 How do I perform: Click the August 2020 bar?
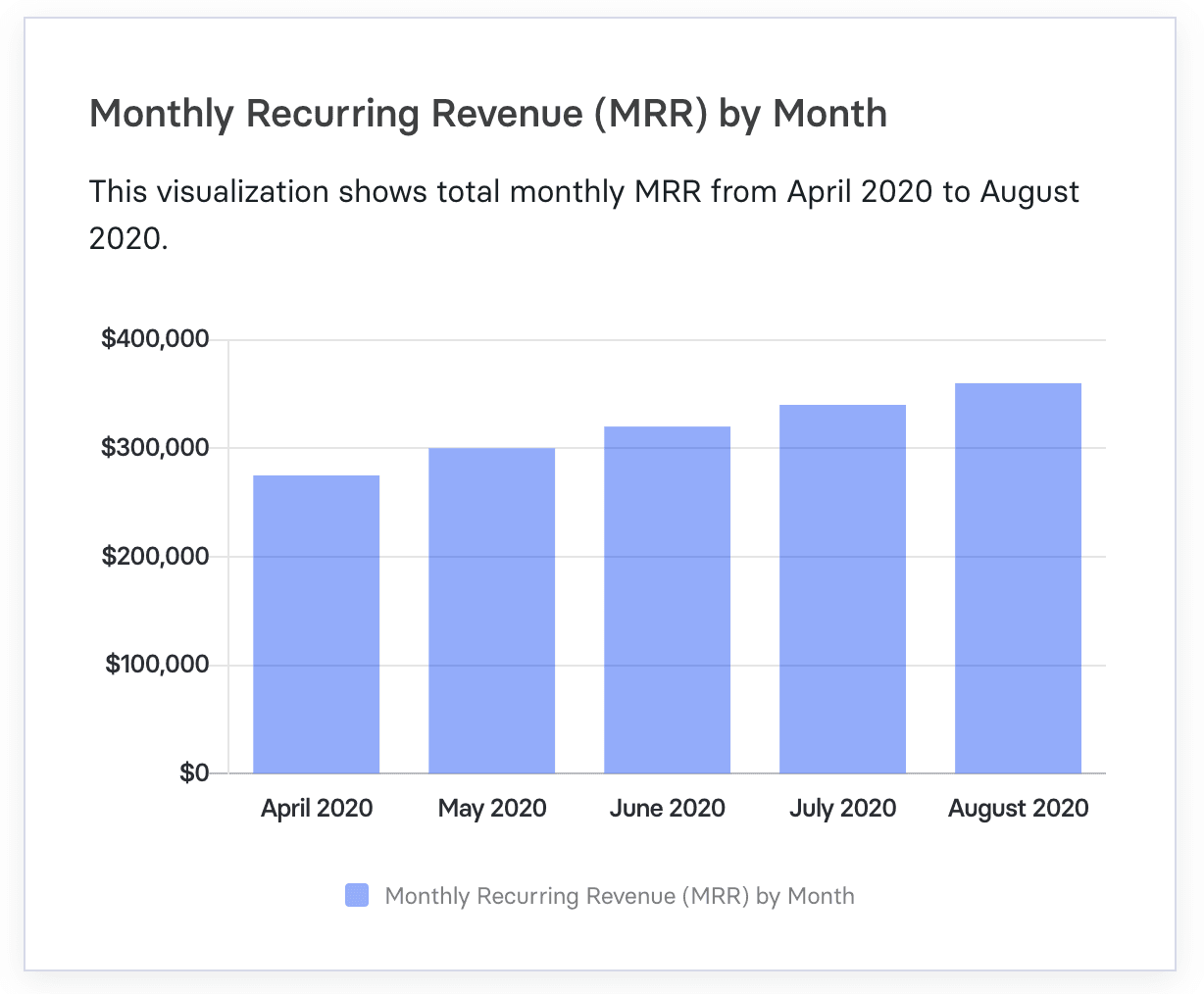pos(1019,578)
